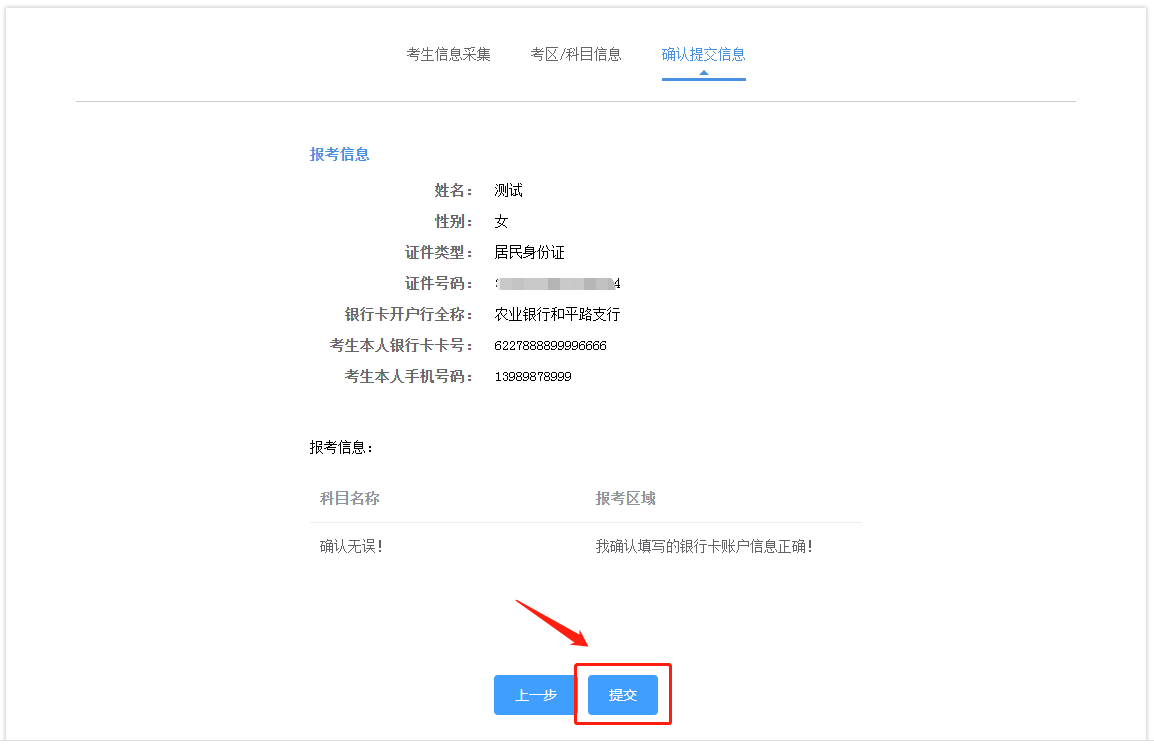
Task: Click the 提交 button
Action: 623,695
